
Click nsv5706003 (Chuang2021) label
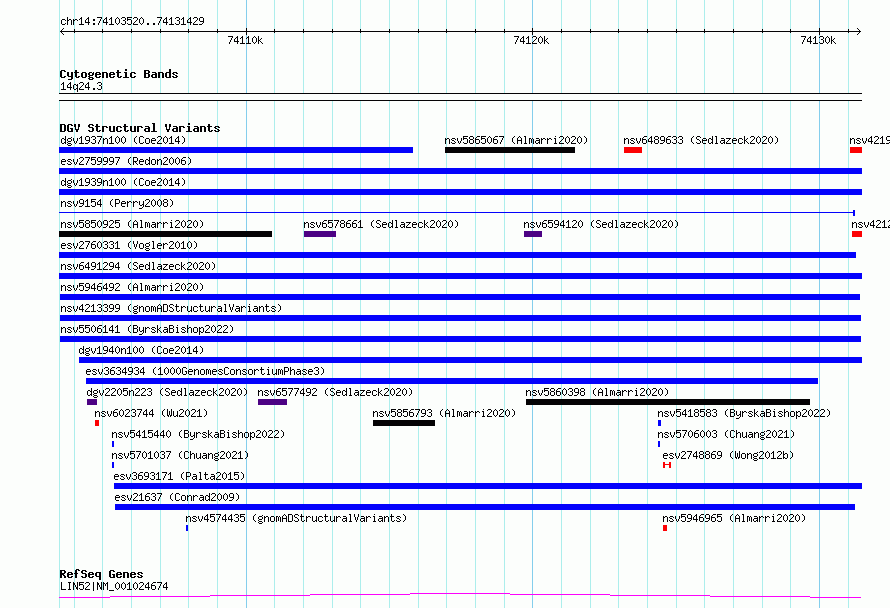[726, 434]
